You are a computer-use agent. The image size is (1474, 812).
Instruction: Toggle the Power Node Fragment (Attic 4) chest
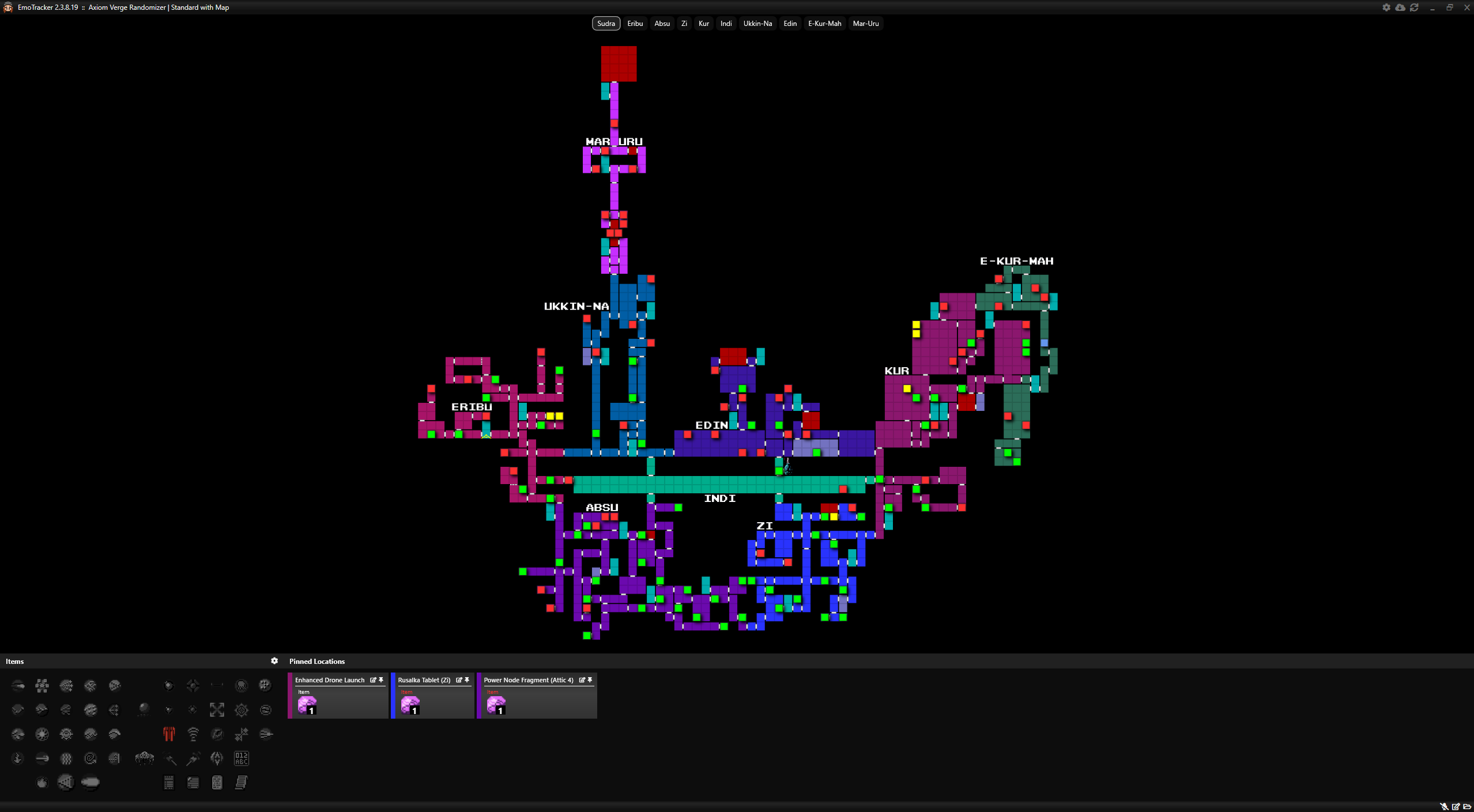tap(496, 705)
